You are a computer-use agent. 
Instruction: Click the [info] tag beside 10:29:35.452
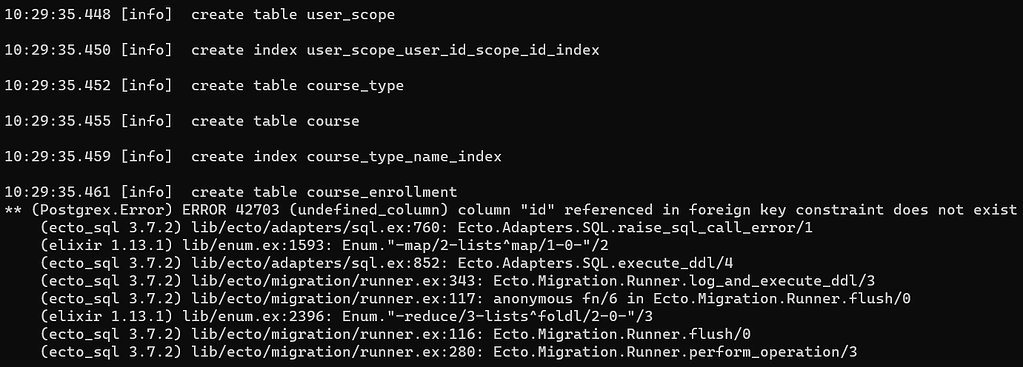pyautogui.click(x=147, y=86)
